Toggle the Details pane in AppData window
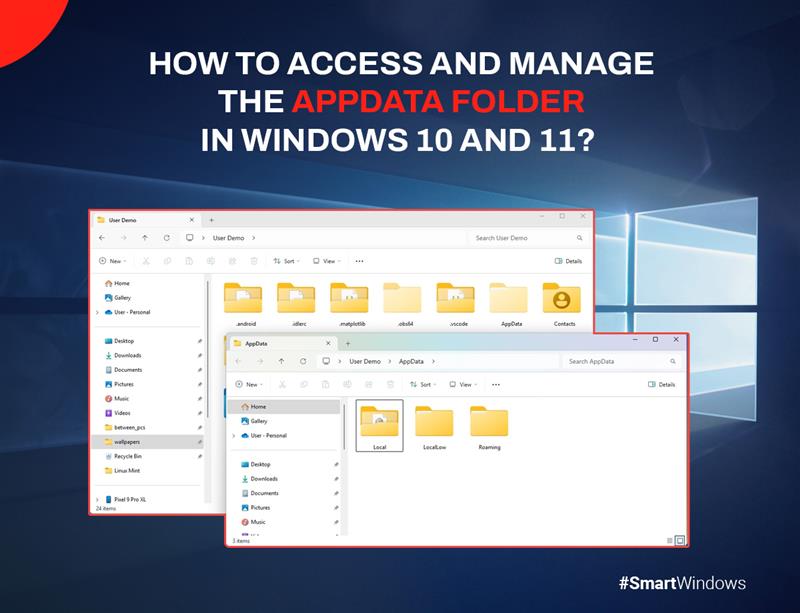 tap(661, 384)
